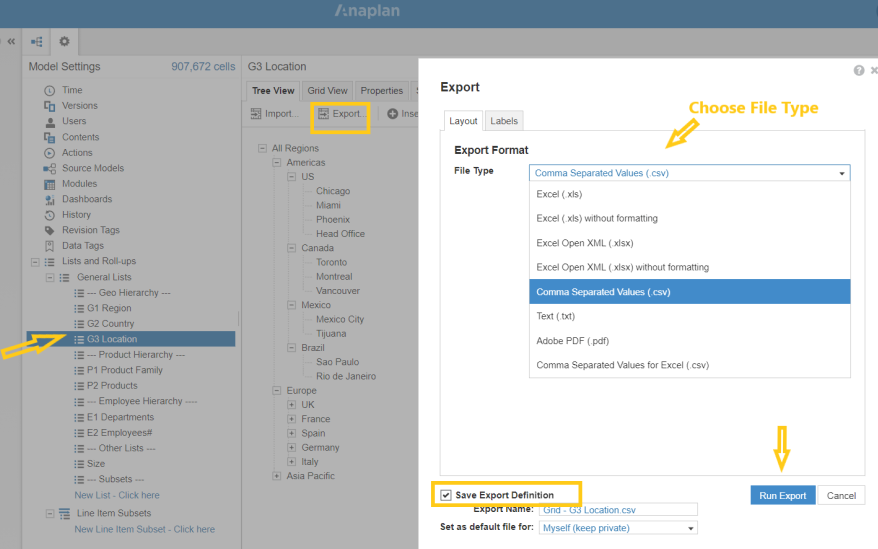The image size is (878, 549).
Task: Expand the Germany tree node
Action: tap(291, 447)
